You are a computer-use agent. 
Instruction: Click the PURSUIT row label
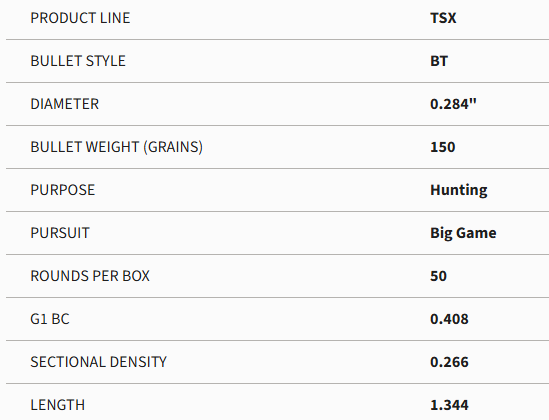[60, 233]
